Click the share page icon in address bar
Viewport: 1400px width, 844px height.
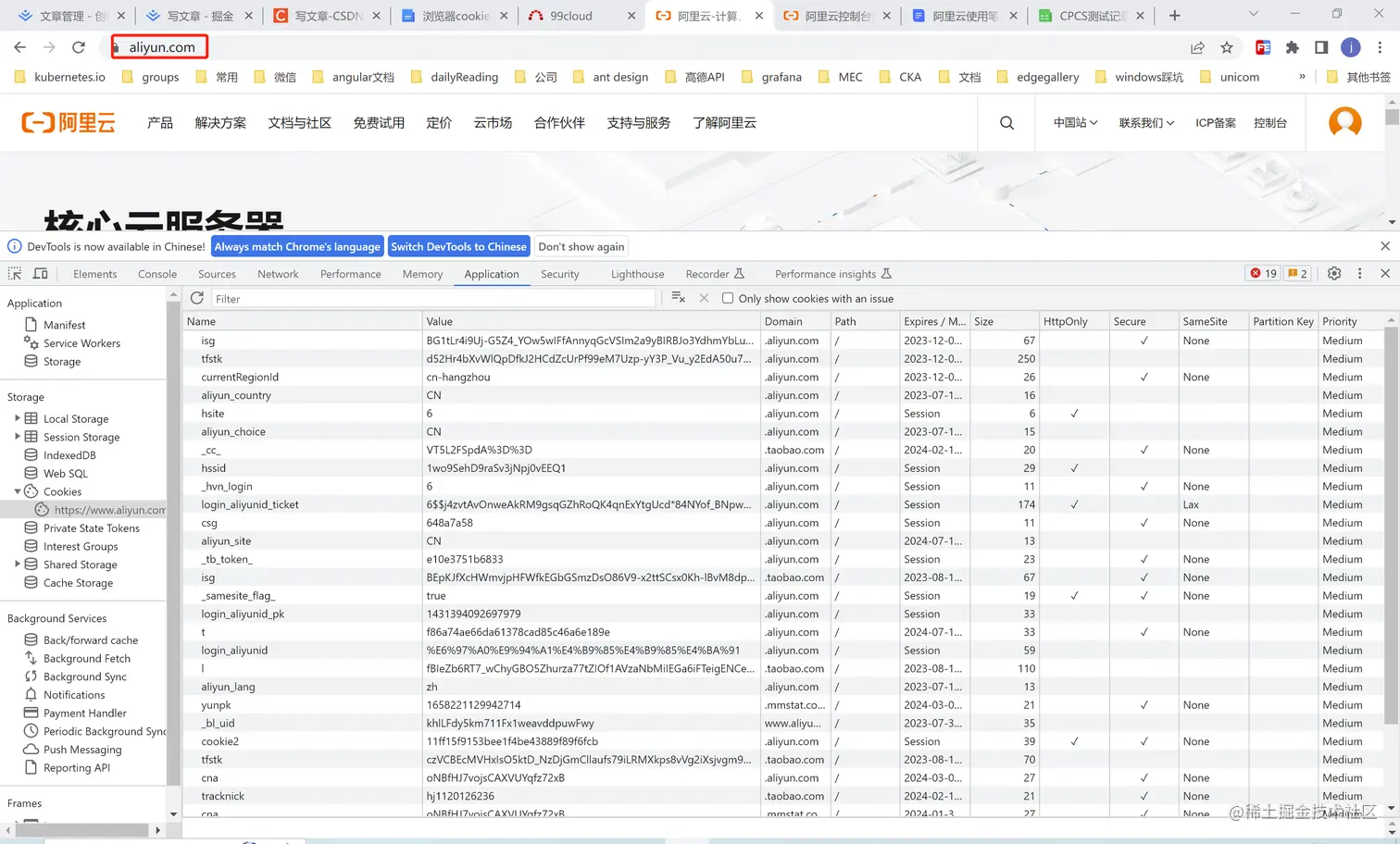point(1197,47)
